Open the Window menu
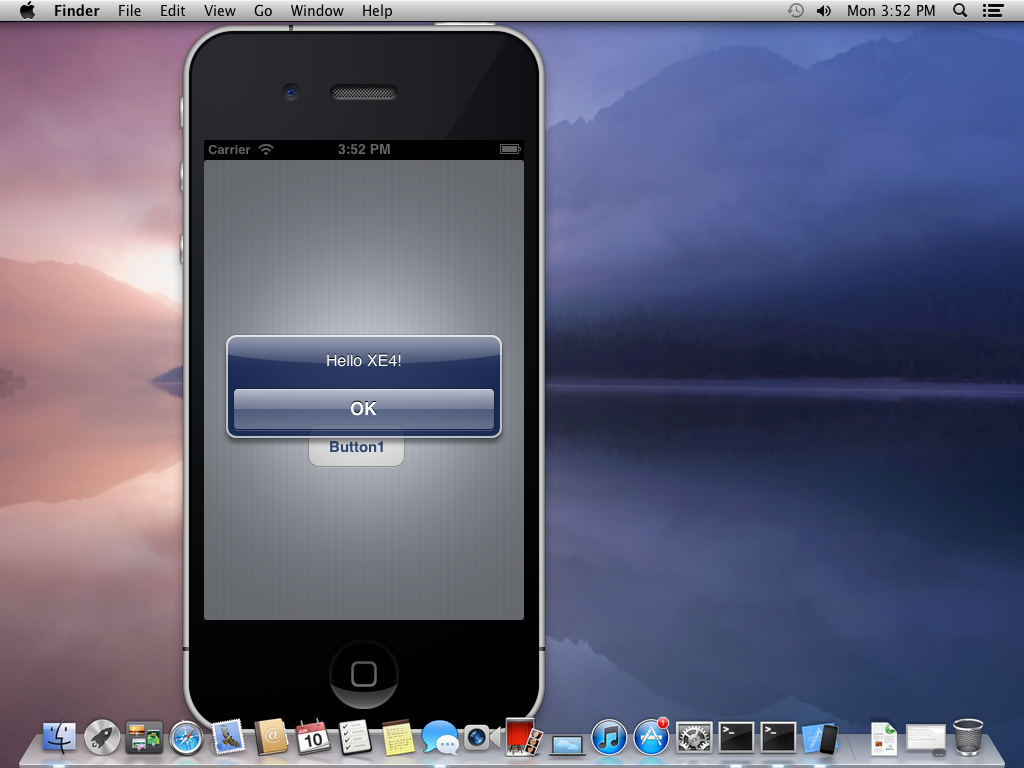 317,10
